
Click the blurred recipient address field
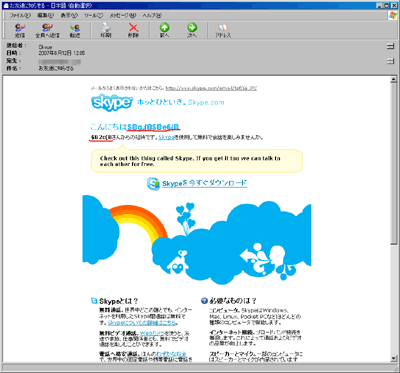pos(60,62)
